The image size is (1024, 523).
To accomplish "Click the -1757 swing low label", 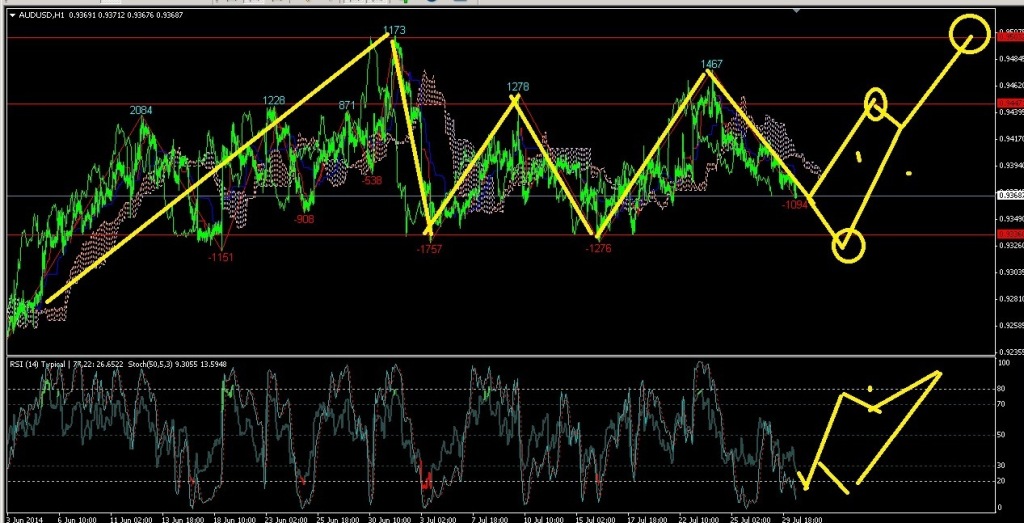I will (428, 247).
